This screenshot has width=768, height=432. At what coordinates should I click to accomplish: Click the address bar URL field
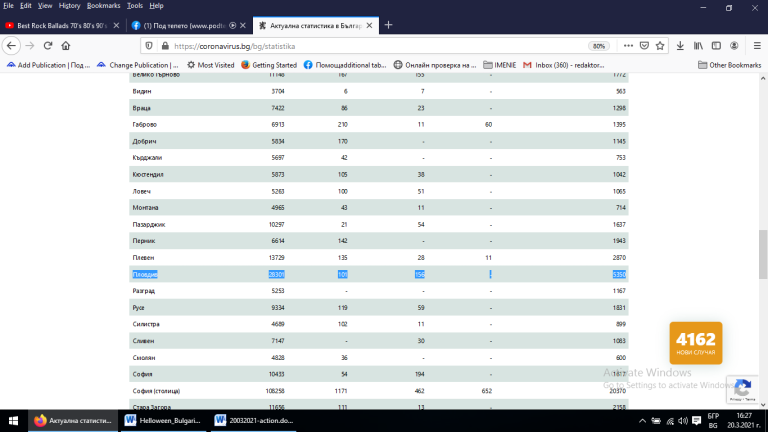[370, 45]
